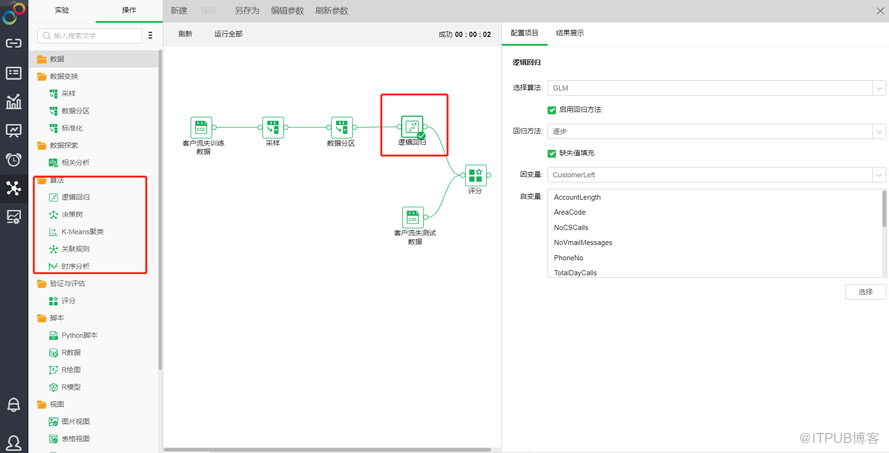Click the 运行全部 button
The image size is (889, 453).
click(x=228, y=34)
